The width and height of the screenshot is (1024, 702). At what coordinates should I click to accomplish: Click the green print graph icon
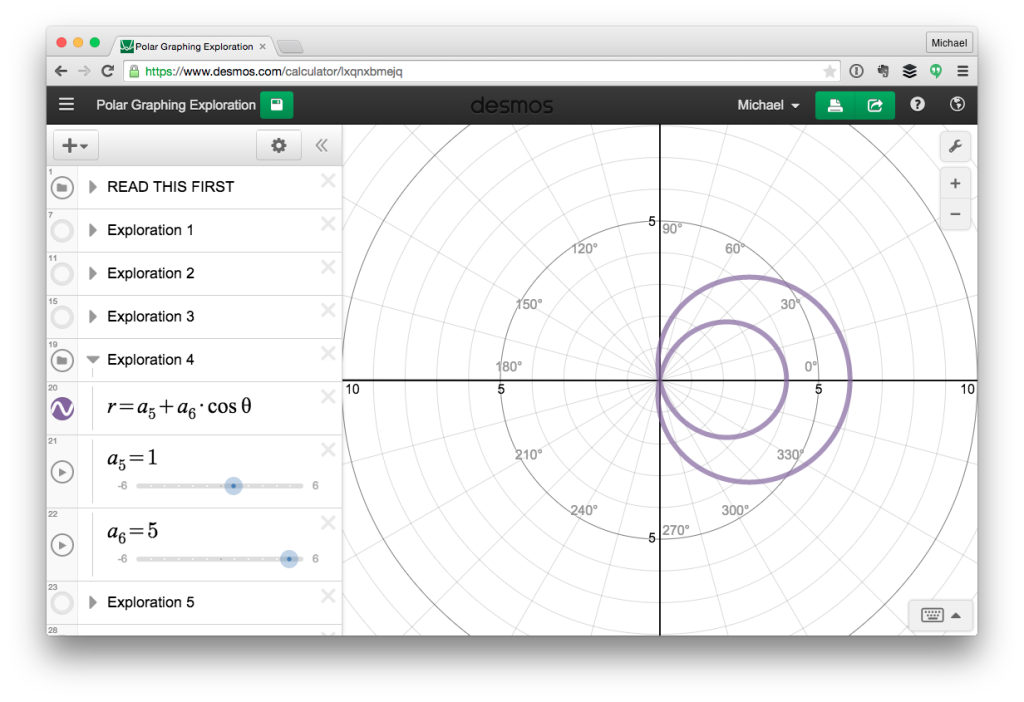click(835, 104)
